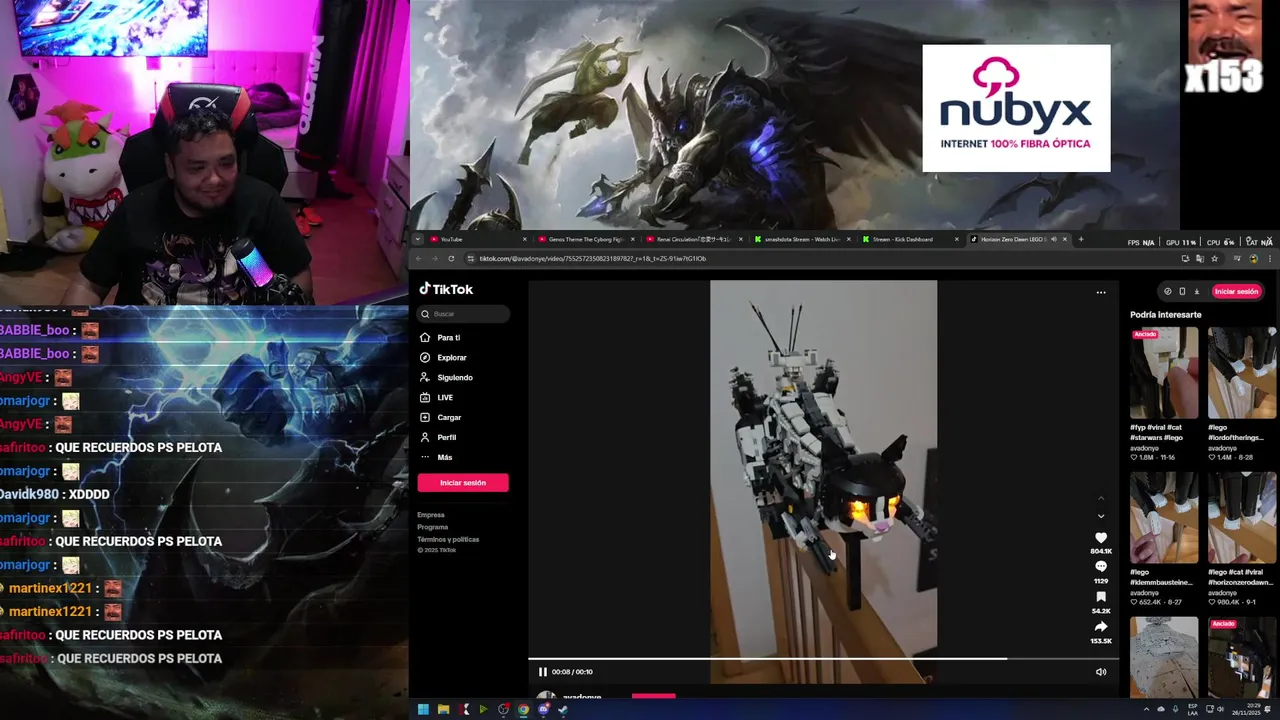Viewport: 1280px width, 720px height.
Task: Open avadonye author name under first thumbnail
Action: click(x=1144, y=448)
